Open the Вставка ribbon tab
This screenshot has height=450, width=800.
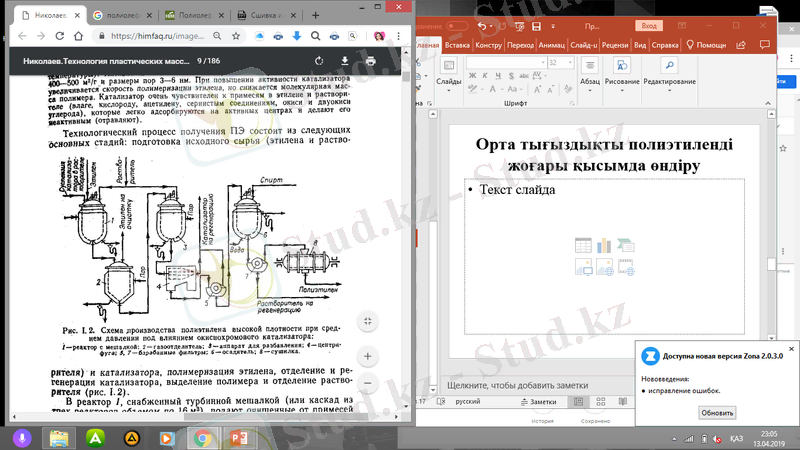click(x=457, y=45)
